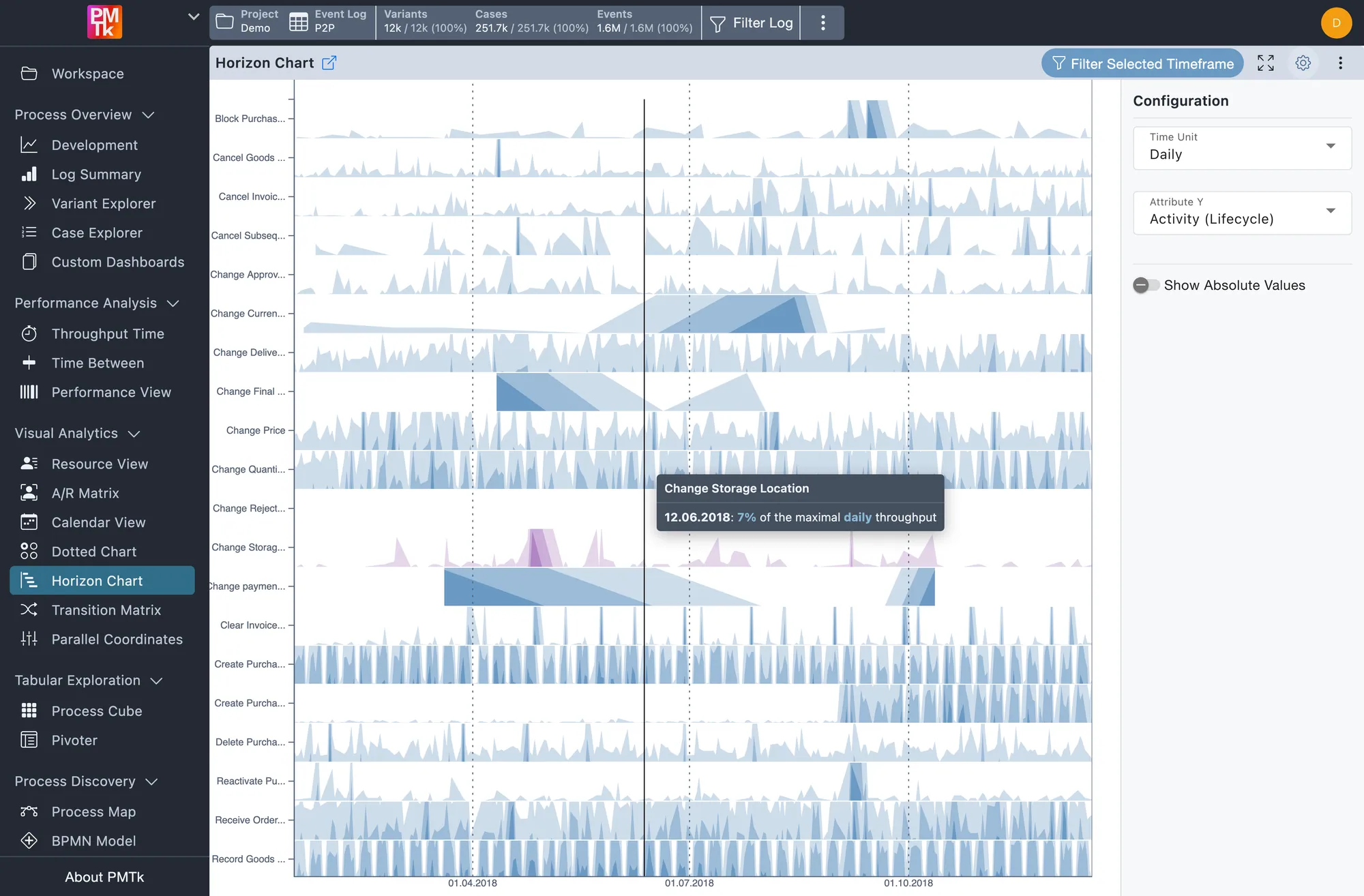Click the Transition Matrix shuffle icon
The image size is (1364, 896).
coord(29,610)
